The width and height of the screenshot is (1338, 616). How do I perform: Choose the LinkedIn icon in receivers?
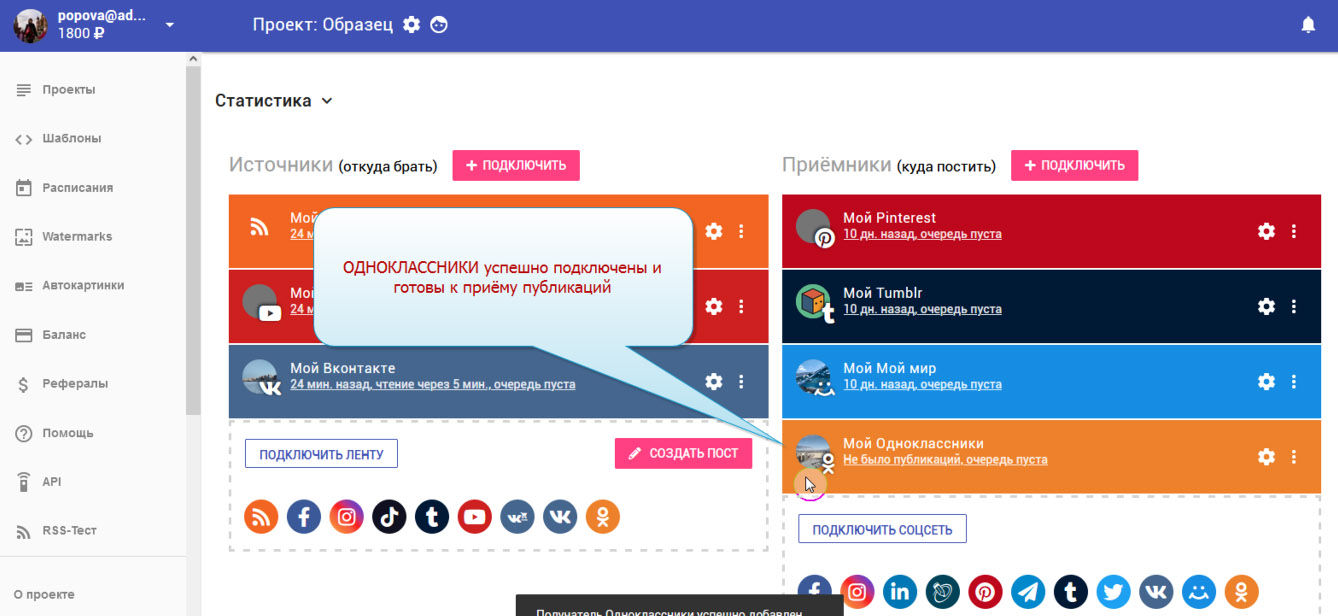(x=899, y=591)
